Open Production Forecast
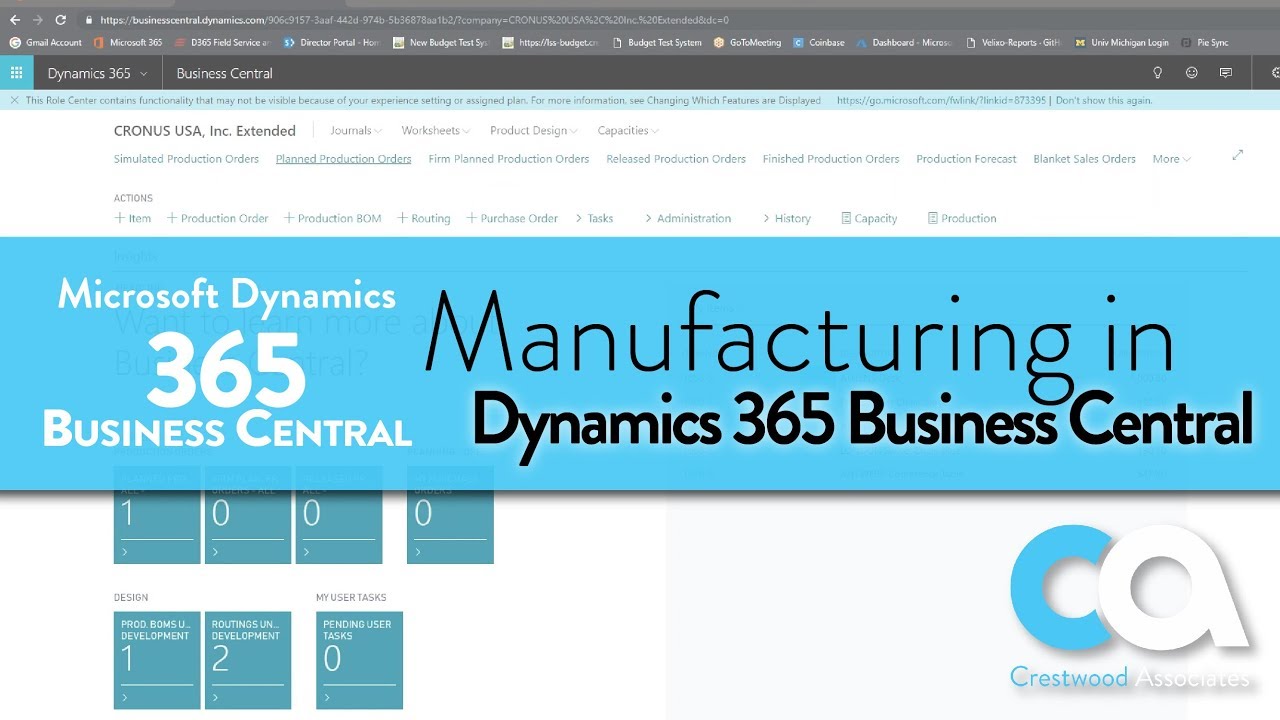Image resolution: width=1280 pixels, height=720 pixels. [x=966, y=159]
